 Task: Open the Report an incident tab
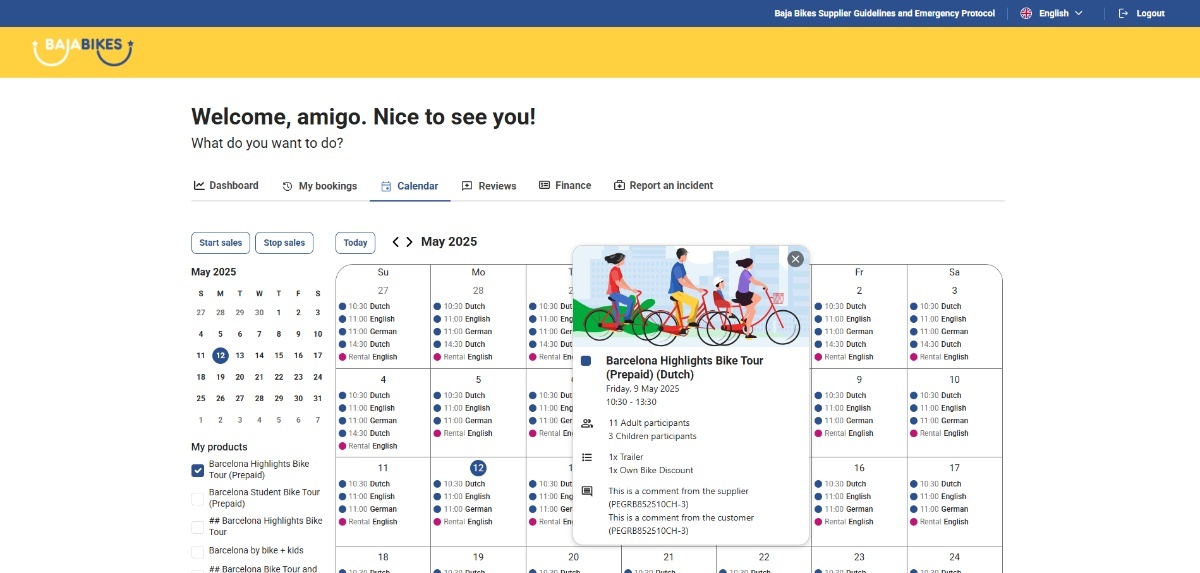pos(663,185)
